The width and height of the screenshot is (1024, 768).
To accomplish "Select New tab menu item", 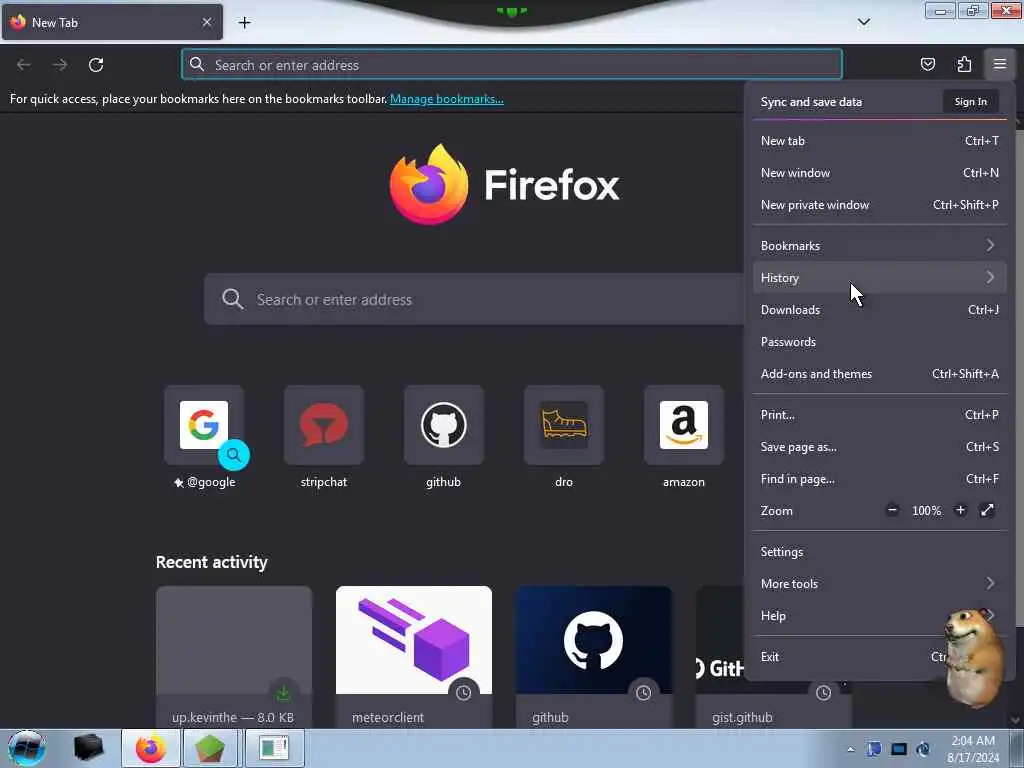I will pos(880,140).
